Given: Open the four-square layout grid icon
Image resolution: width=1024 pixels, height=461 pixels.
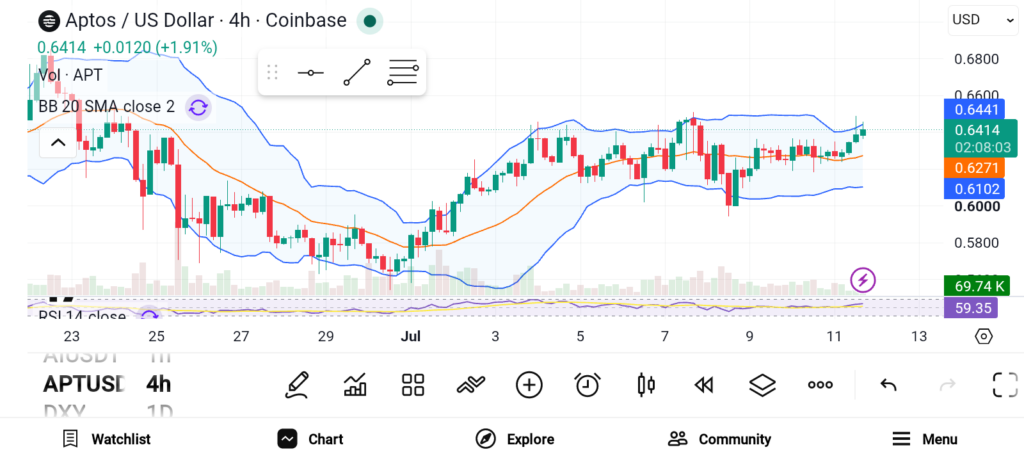Looking at the screenshot, I should (x=413, y=385).
